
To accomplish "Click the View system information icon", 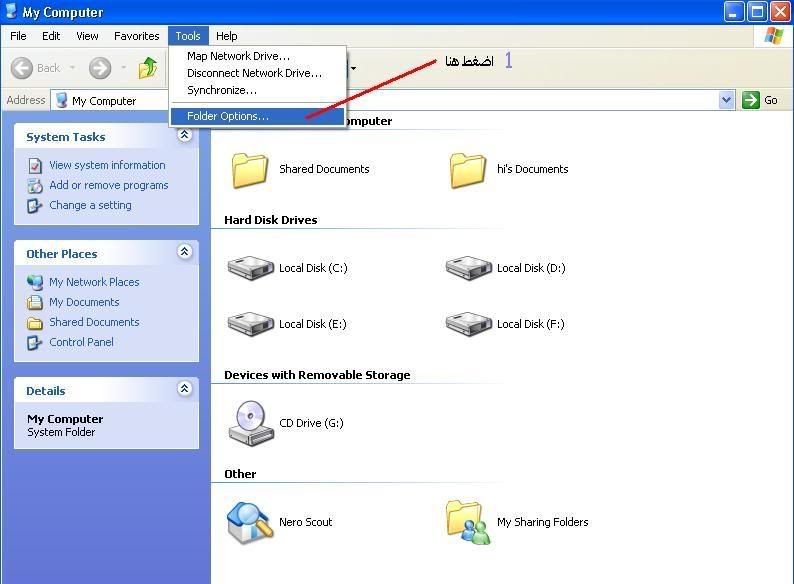I will point(35,166).
